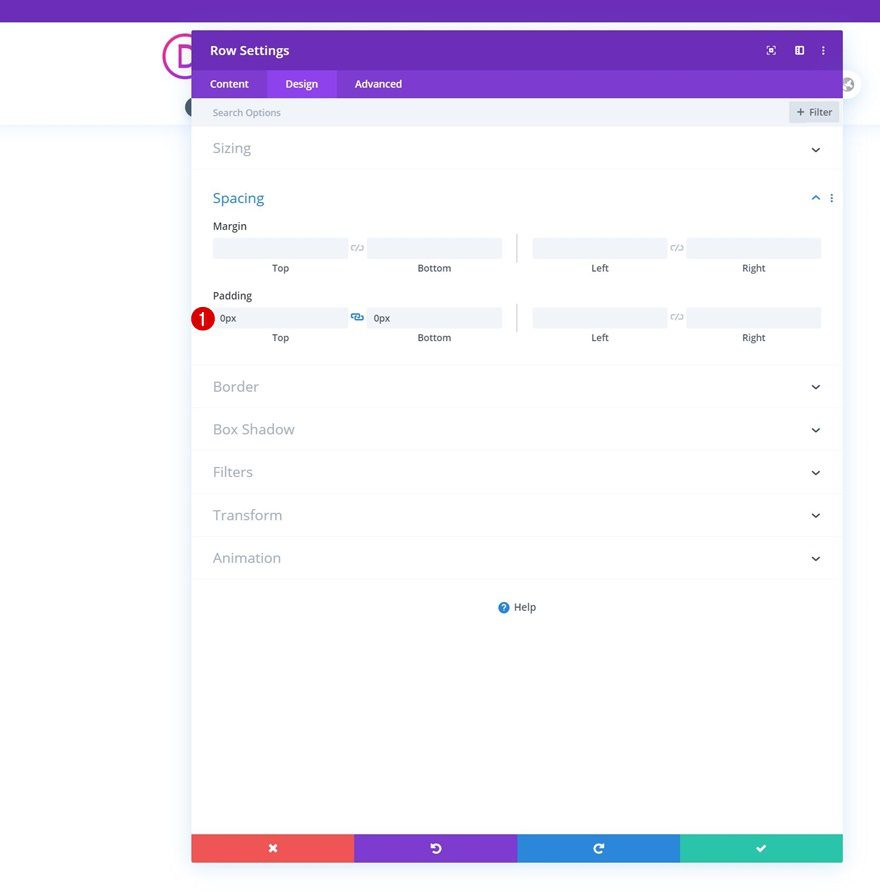This screenshot has height=893, width=880.
Task: Click the red numbered marker beside Padding Top
Action: 203,318
